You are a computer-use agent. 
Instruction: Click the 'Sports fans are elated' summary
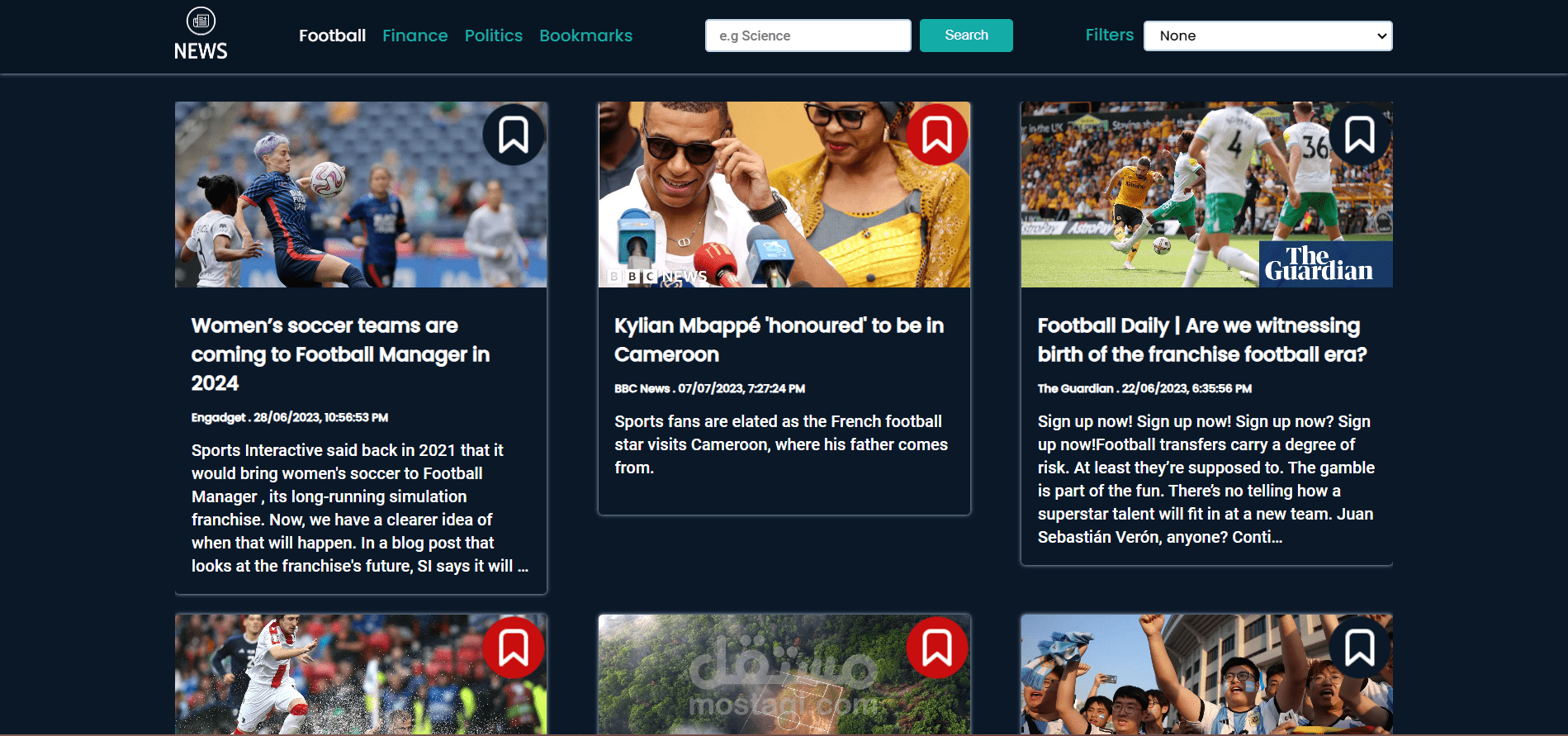[781, 444]
